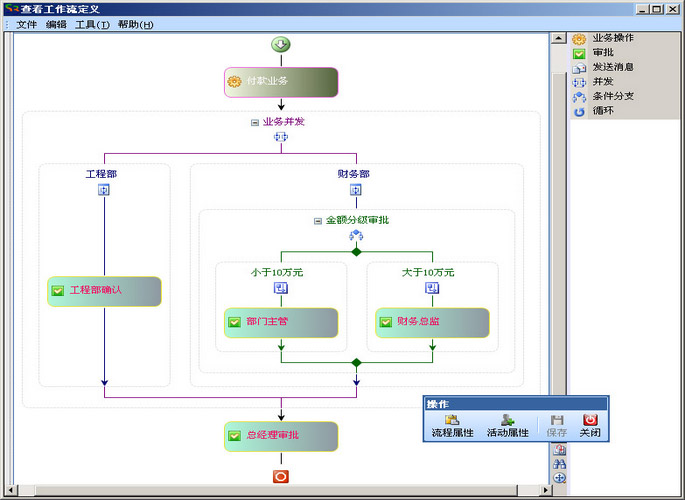Choose the 循环 loop tool
Screen dimensions: 685x500
(x=579, y=111)
